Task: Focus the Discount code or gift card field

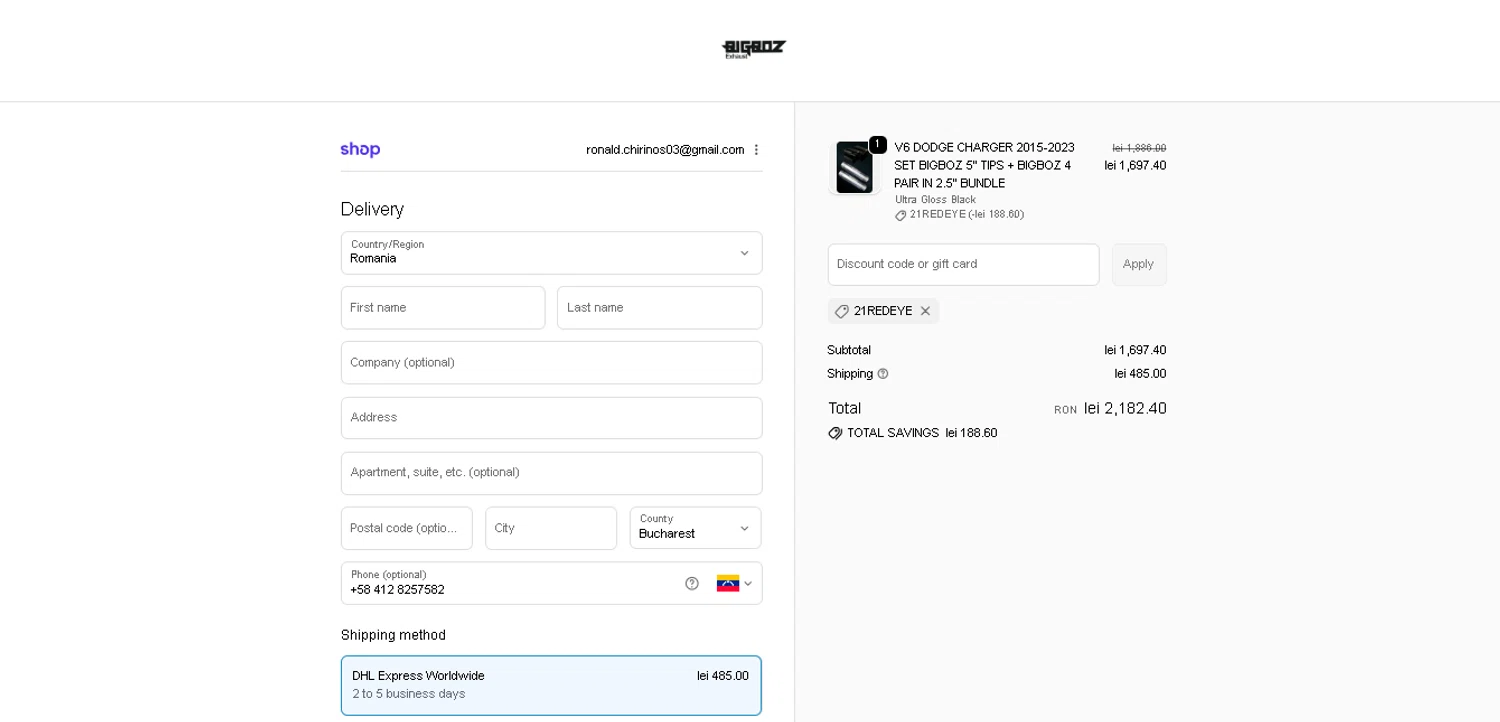Action: coord(963,265)
